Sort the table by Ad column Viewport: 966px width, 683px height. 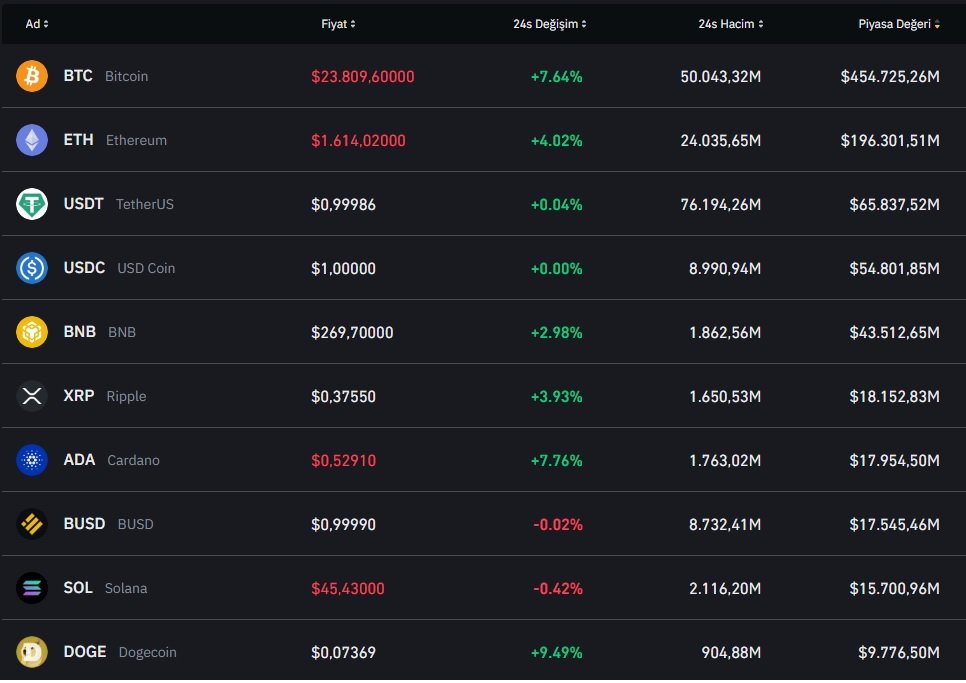click(37, 24)
